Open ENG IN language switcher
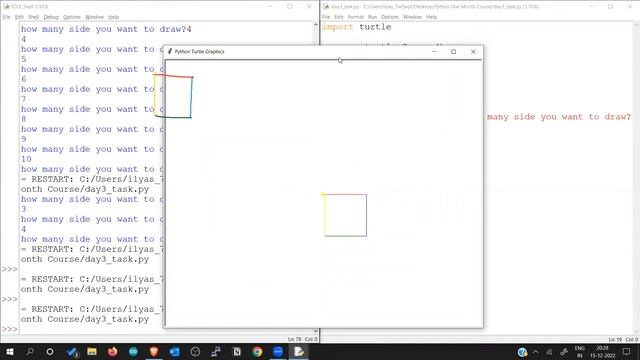The image size is (640, 360). pyautogui.click(x=580, y=351)
